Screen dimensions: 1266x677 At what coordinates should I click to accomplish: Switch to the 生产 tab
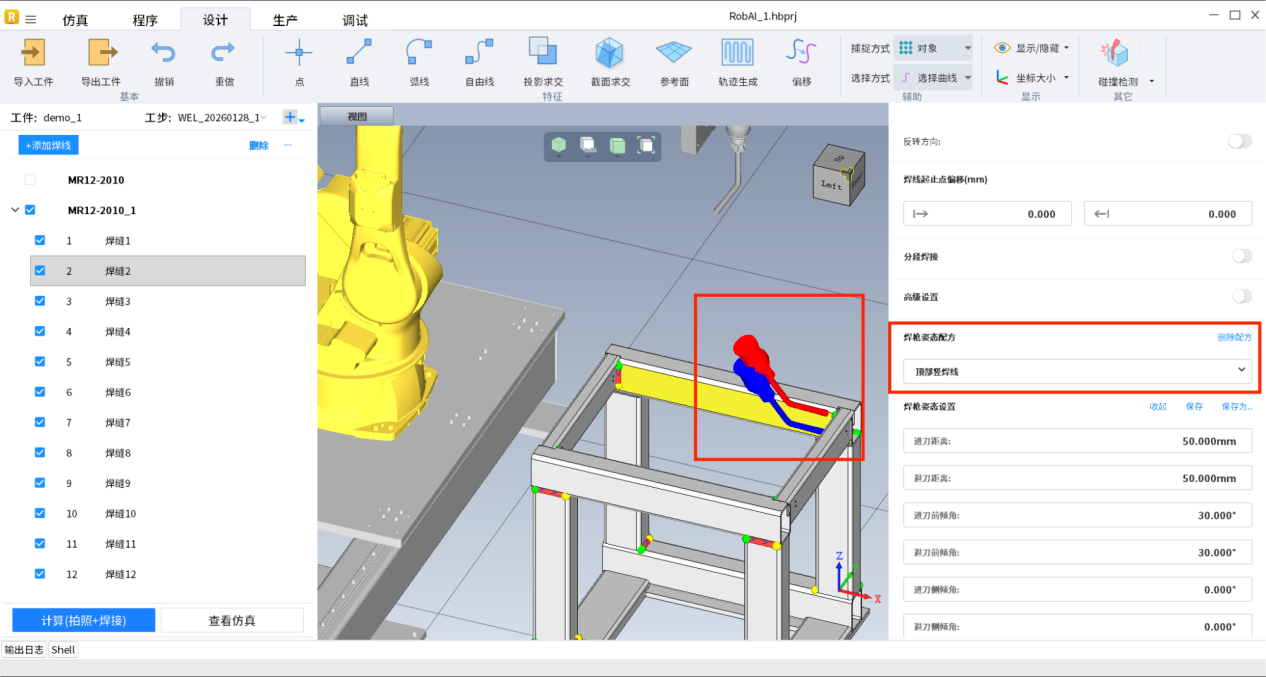(x=285, y=21)
